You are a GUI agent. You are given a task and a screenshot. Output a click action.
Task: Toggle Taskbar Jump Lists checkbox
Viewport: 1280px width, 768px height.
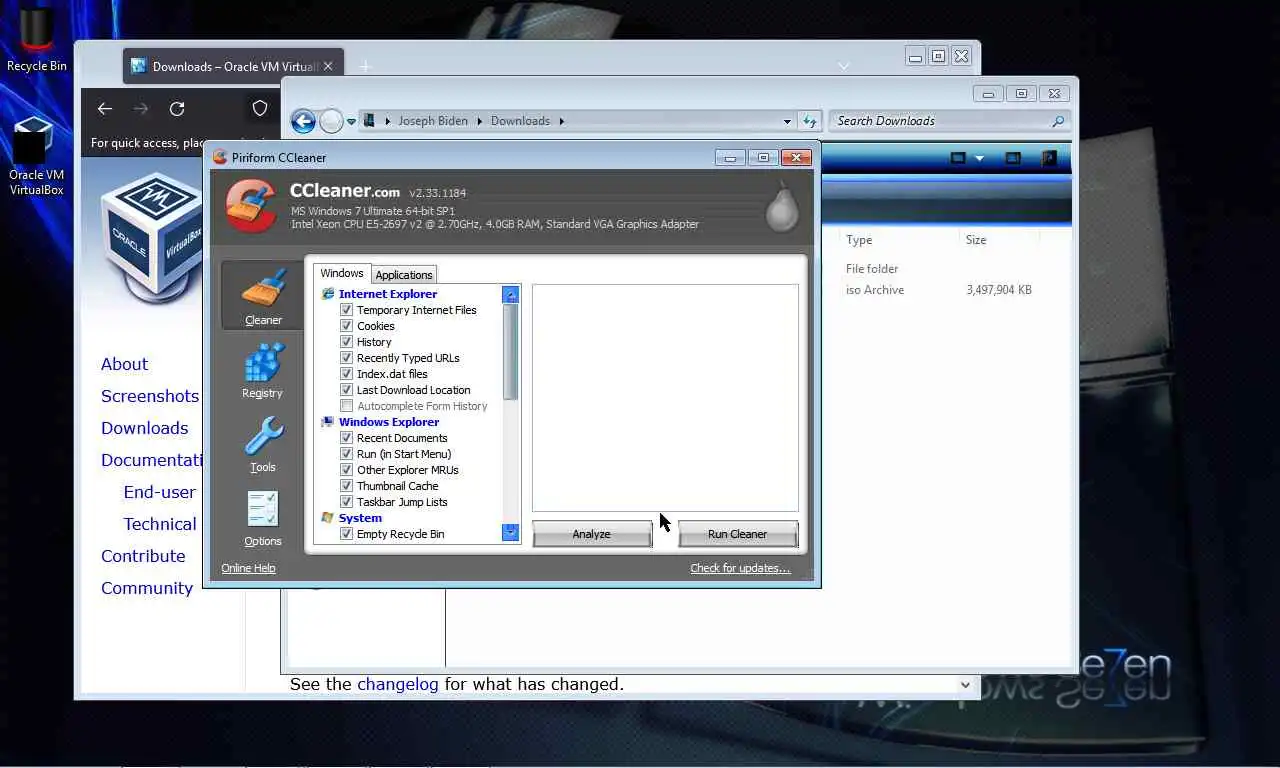coord(347,502)
